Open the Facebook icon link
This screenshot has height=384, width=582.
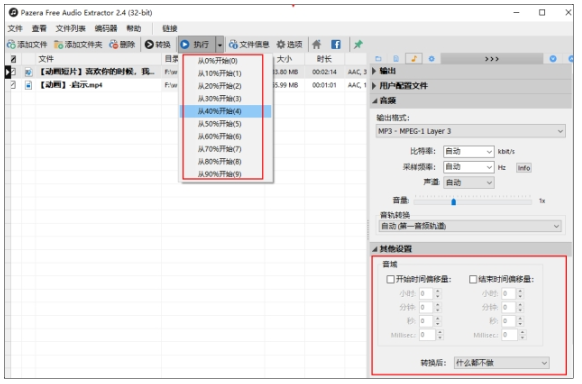tap(336, 45)
